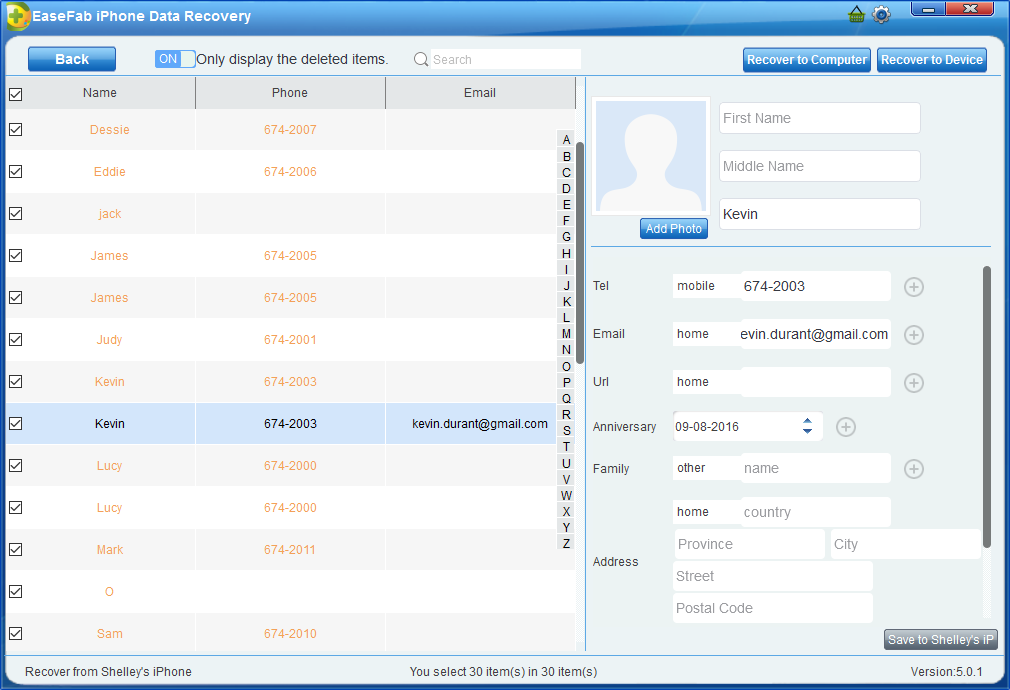
Task: Select the Dessie contact name
Action: (110, 129)
